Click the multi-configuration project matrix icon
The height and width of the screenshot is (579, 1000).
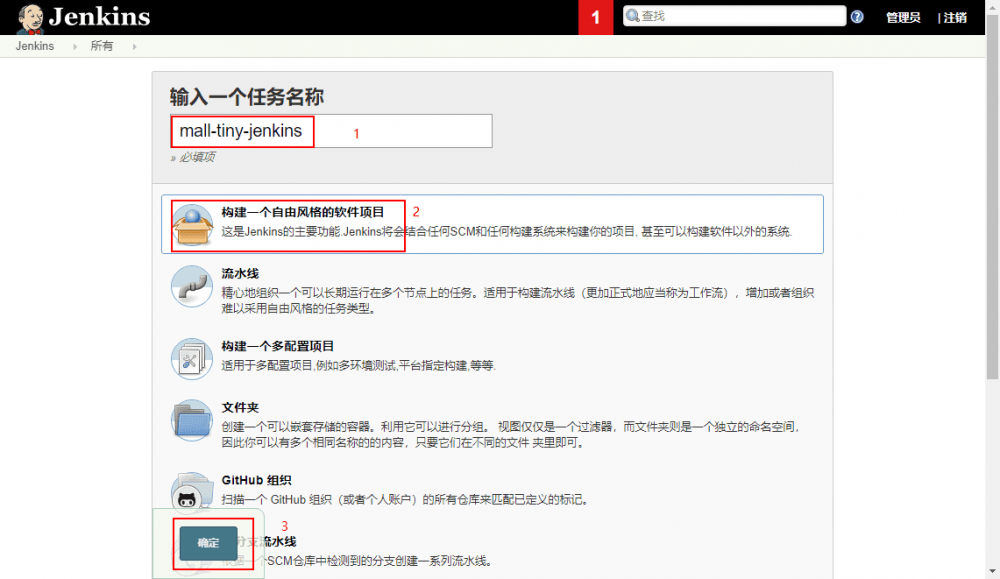click(x=193, y=360)
